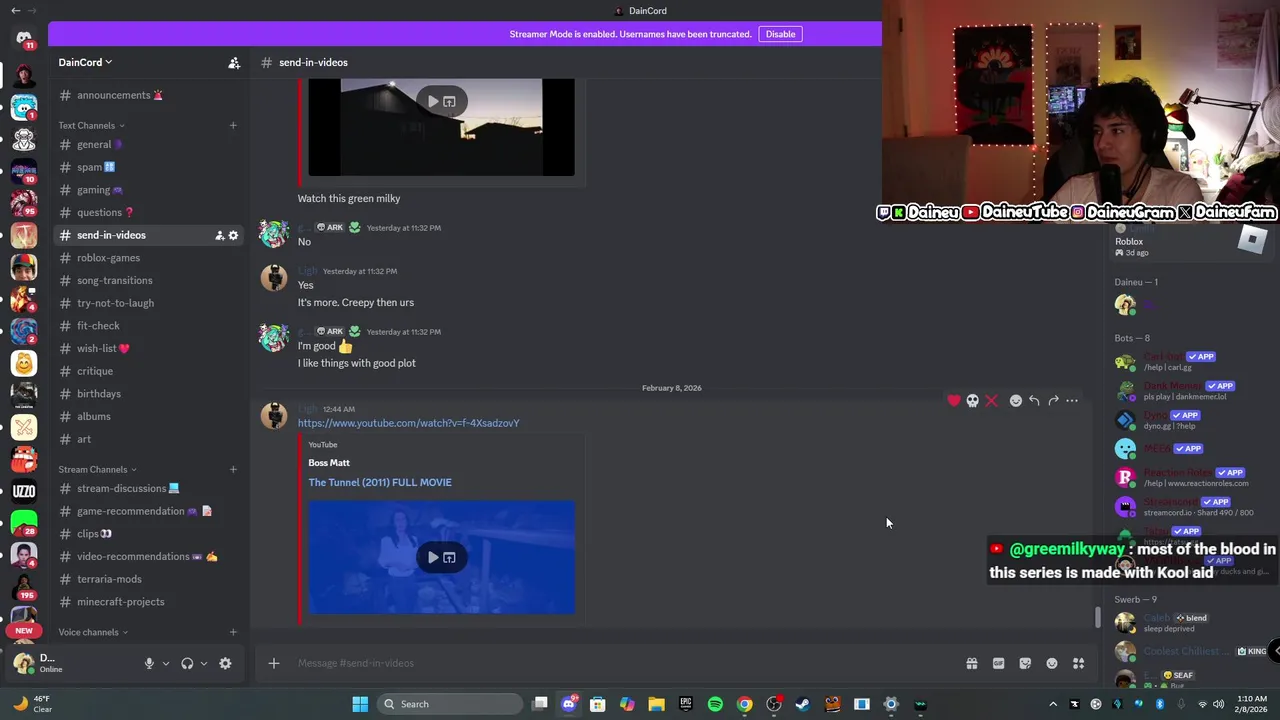Open Google Chrome from the taskbar

click(x=745, y=704)
